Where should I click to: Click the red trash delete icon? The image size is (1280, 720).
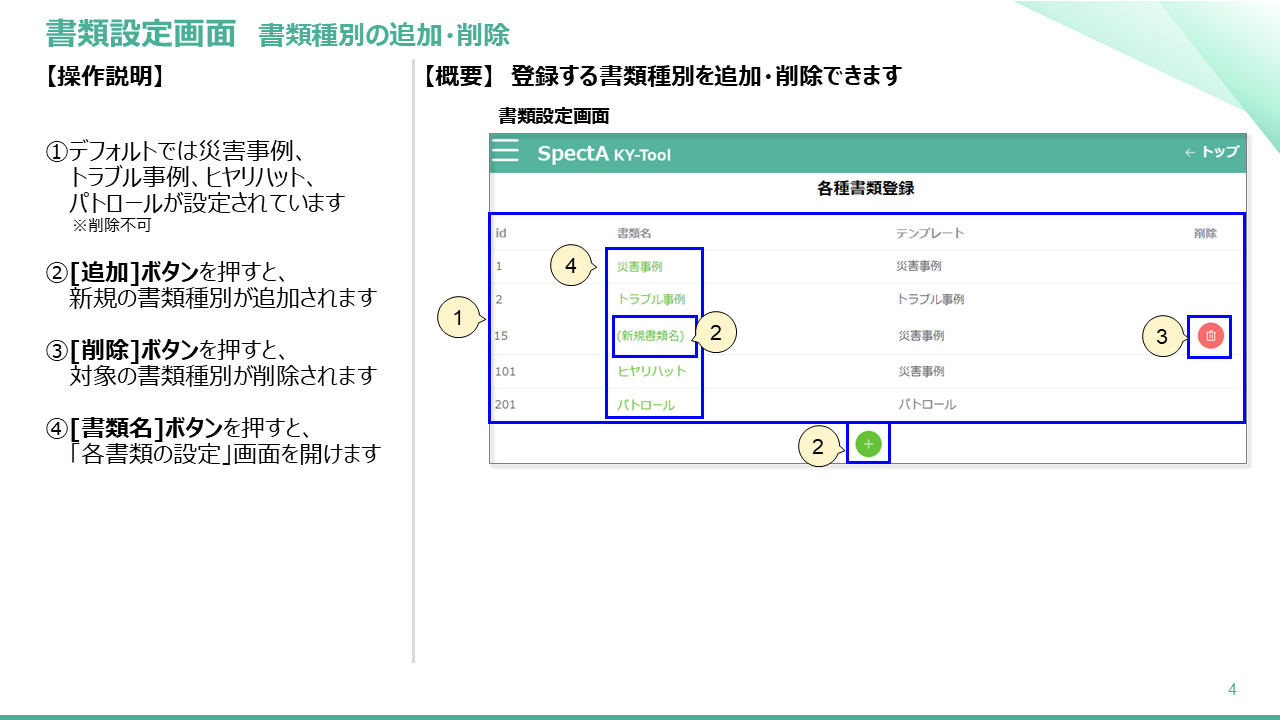pyautogui.click(x=1212, y=336)
